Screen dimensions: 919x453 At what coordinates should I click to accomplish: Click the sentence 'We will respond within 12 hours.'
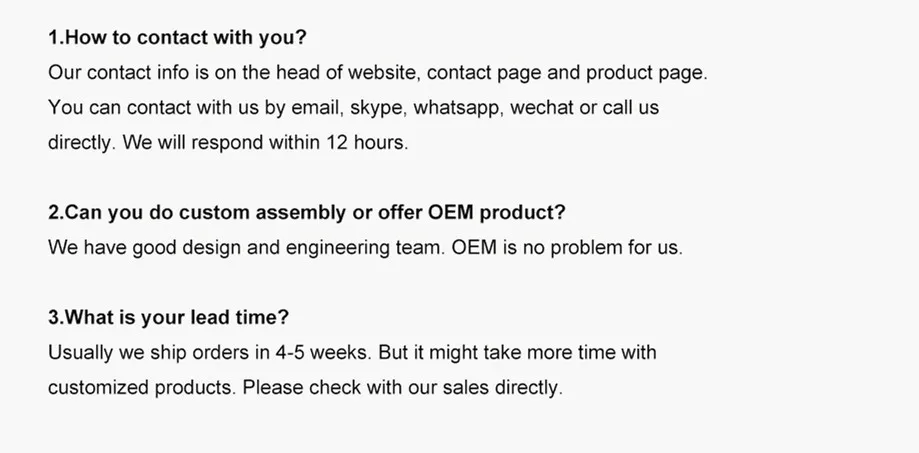(266, 142)
